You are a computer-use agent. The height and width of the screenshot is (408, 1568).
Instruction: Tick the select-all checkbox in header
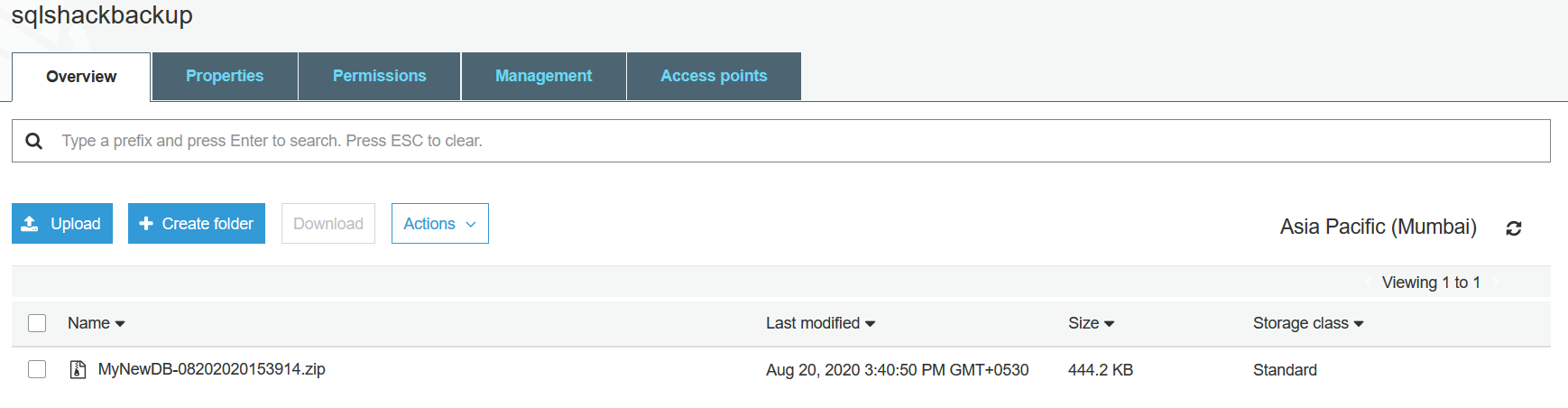tap(37, 323)
